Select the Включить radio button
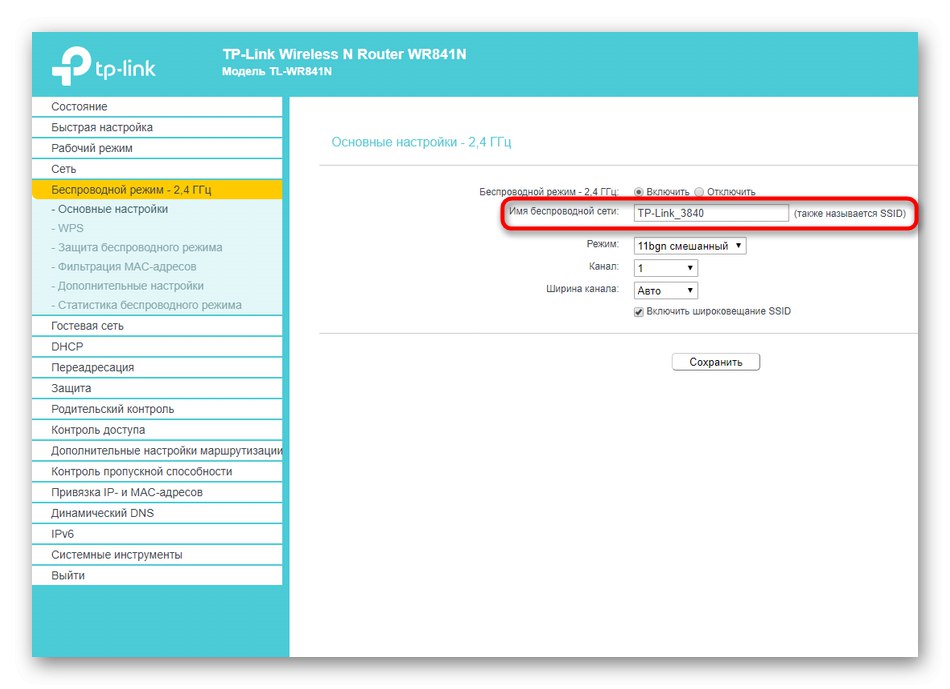Viewport: 950px width, 689px height. [639, 192]
